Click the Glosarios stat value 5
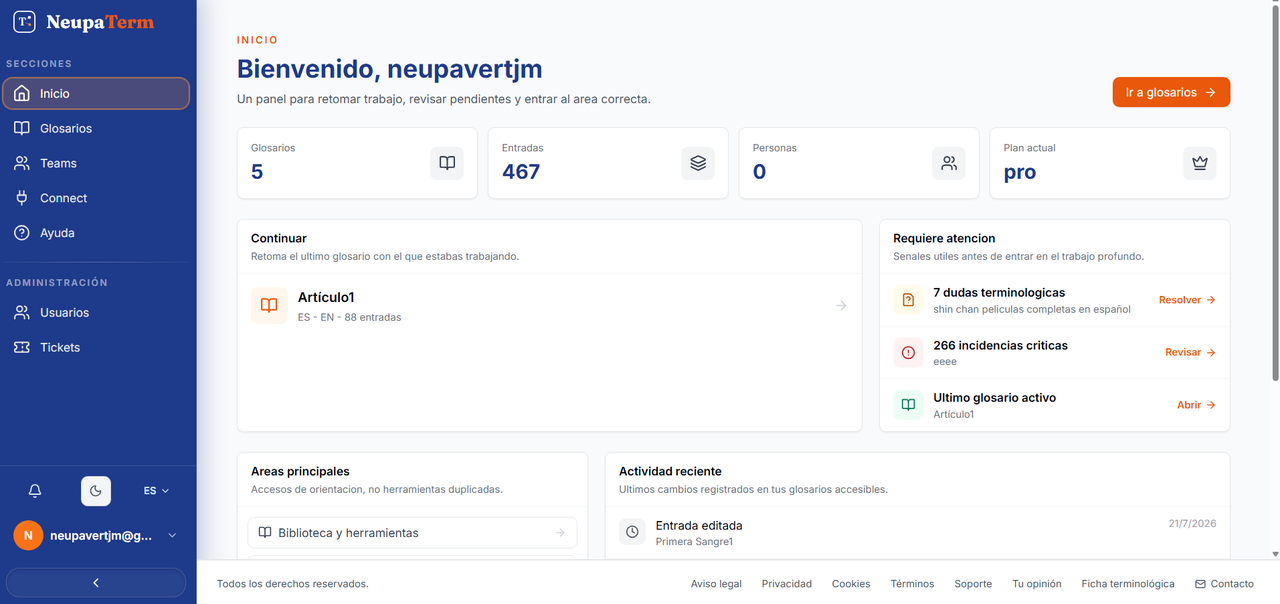Viewport: 1280px width, 604px height. 257,172
